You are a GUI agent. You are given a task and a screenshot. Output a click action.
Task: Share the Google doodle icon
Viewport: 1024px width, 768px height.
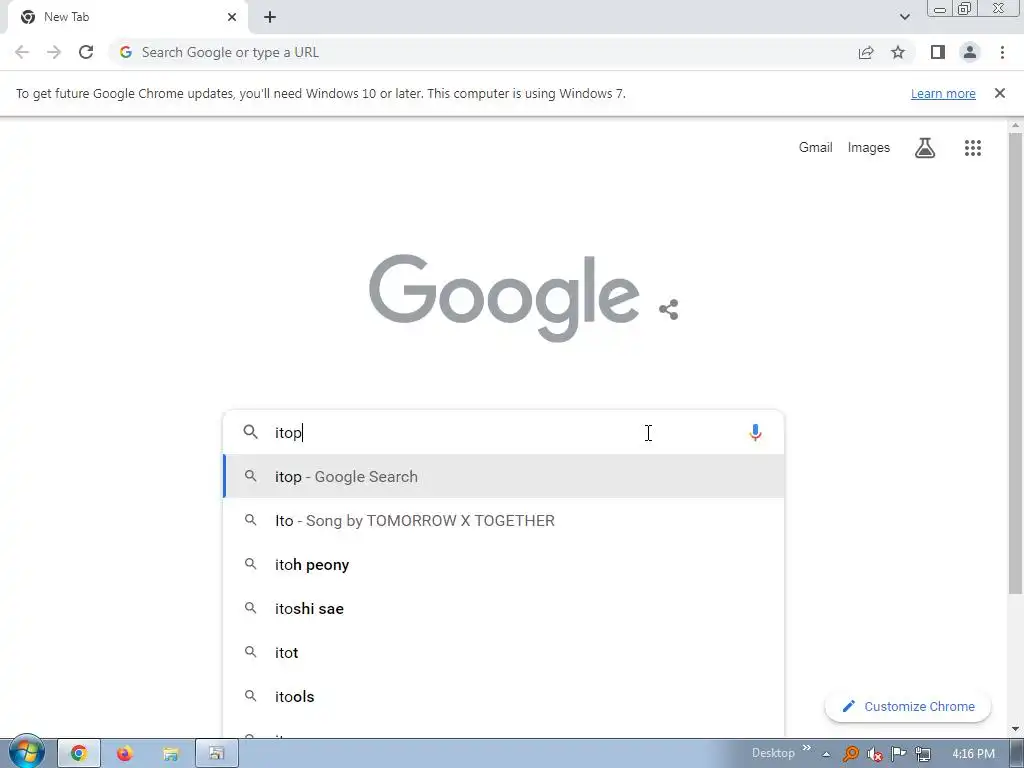669,310
